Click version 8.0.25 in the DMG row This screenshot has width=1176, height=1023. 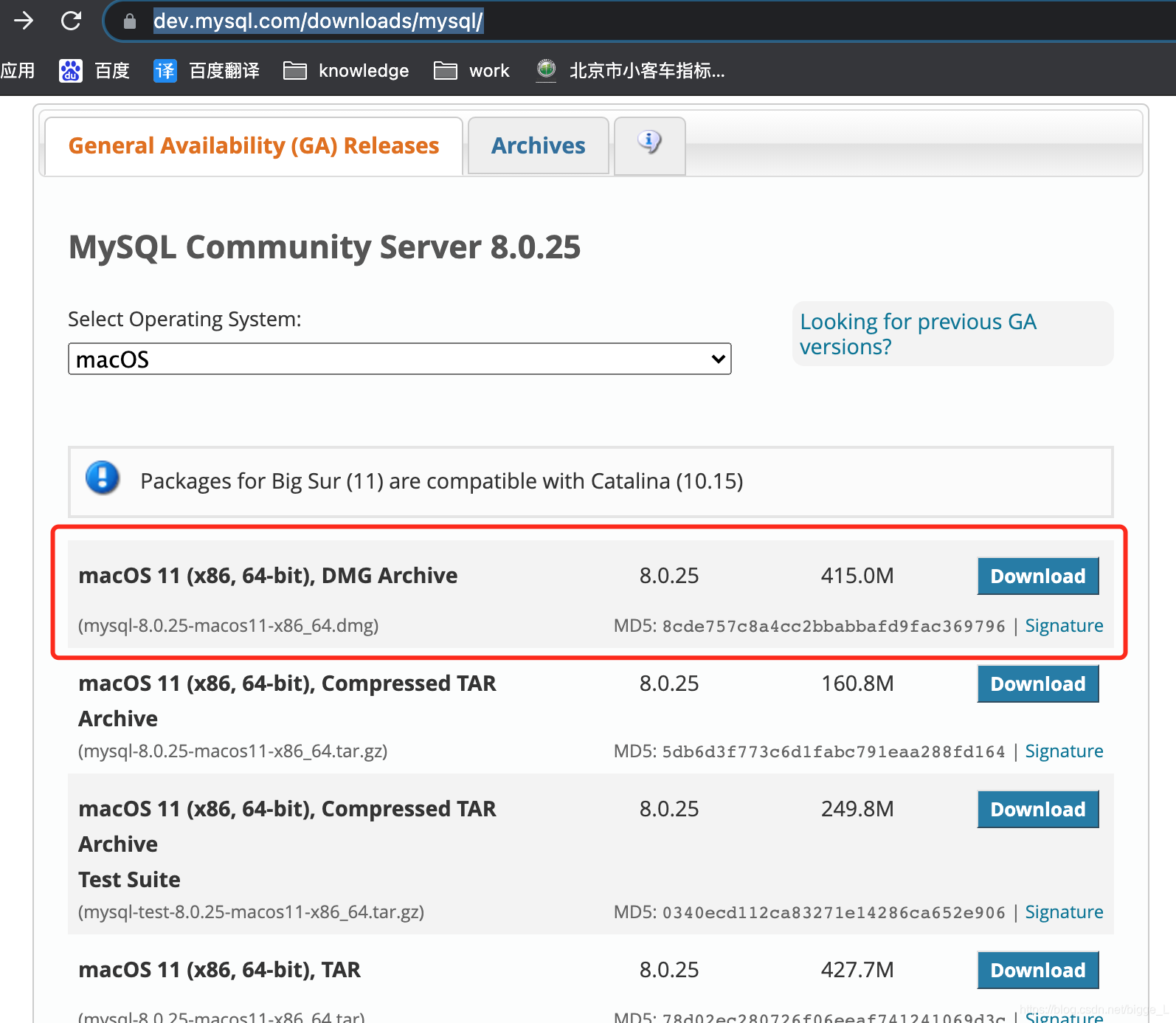pos(669,576)
